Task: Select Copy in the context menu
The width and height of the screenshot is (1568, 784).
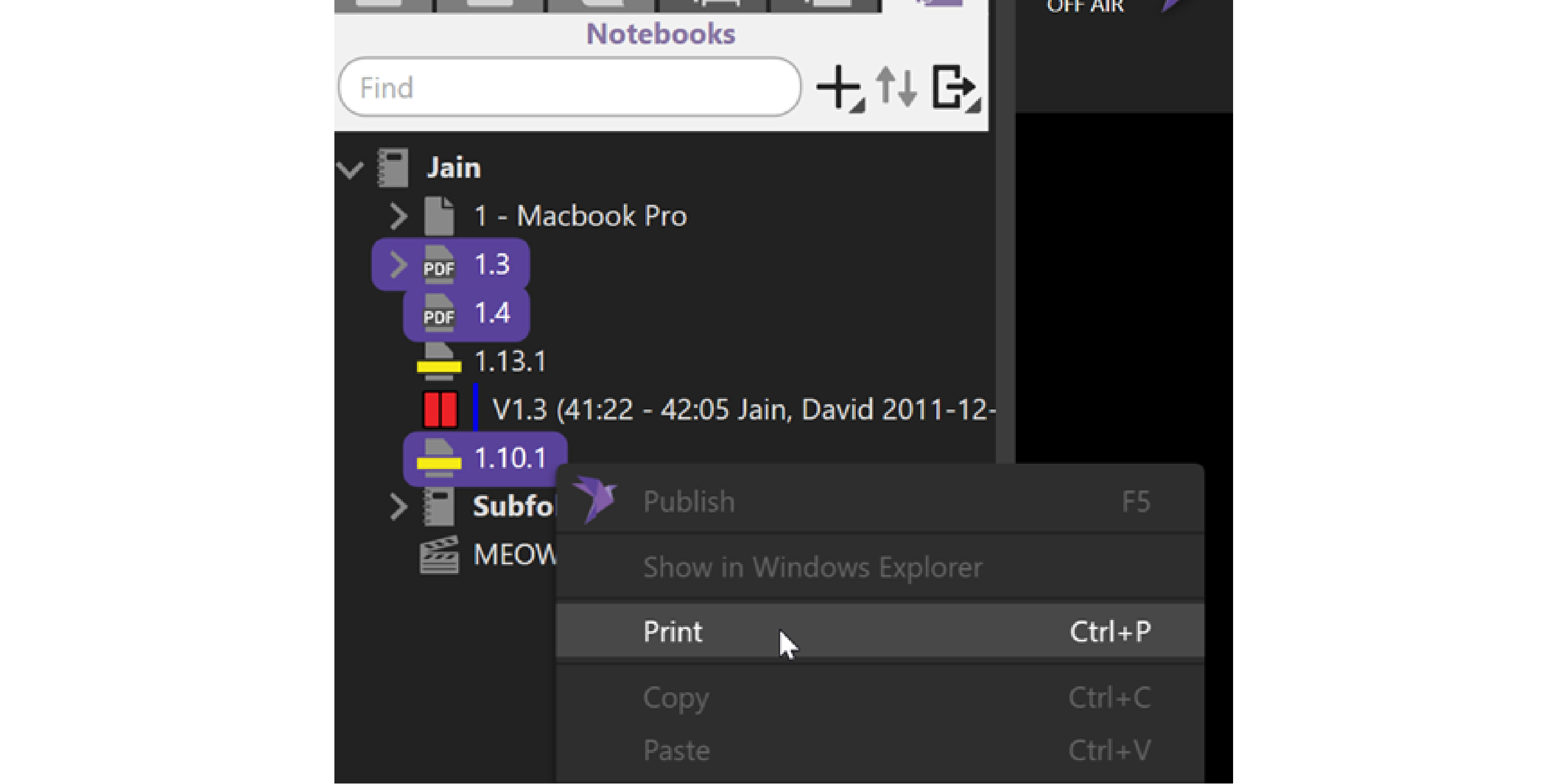Action: click(676, 698)
